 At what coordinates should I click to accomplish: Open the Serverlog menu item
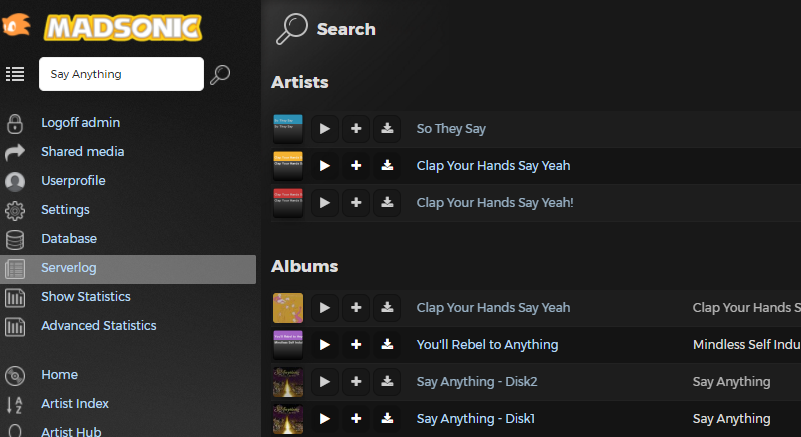click(x=69, y=268)
